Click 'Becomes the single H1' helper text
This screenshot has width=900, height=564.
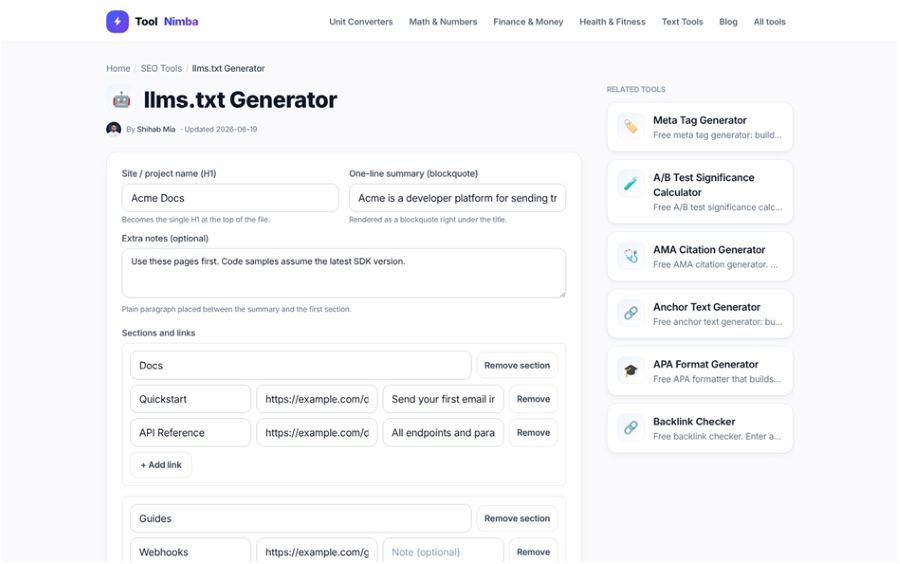195,219
